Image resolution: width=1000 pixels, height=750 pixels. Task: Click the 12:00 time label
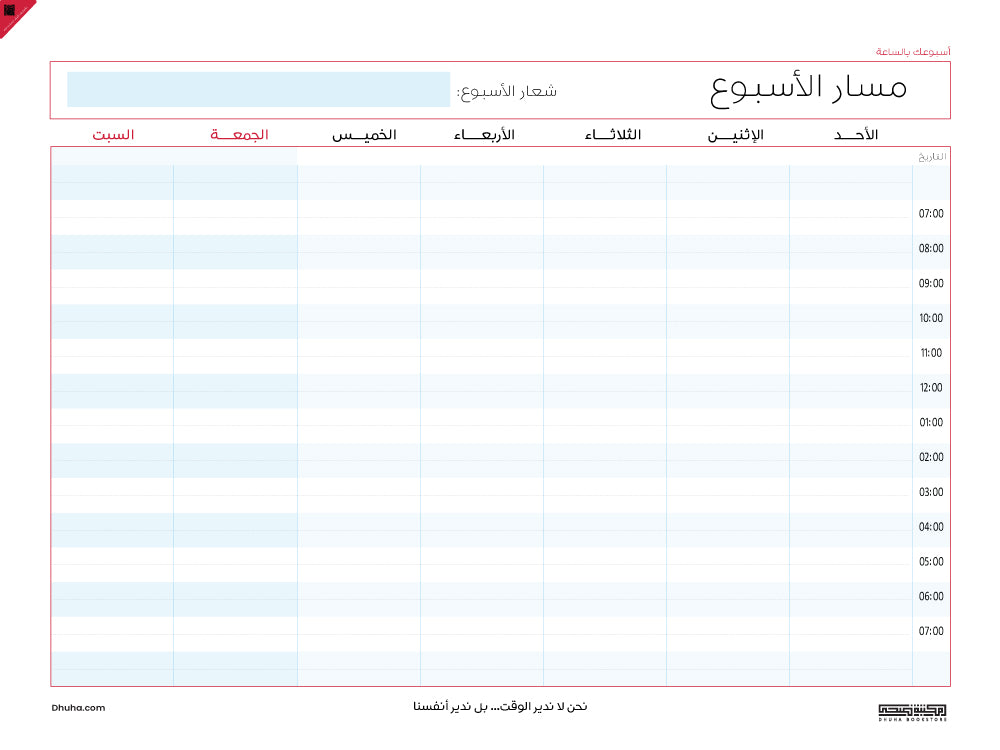click(x=931, y=387)
